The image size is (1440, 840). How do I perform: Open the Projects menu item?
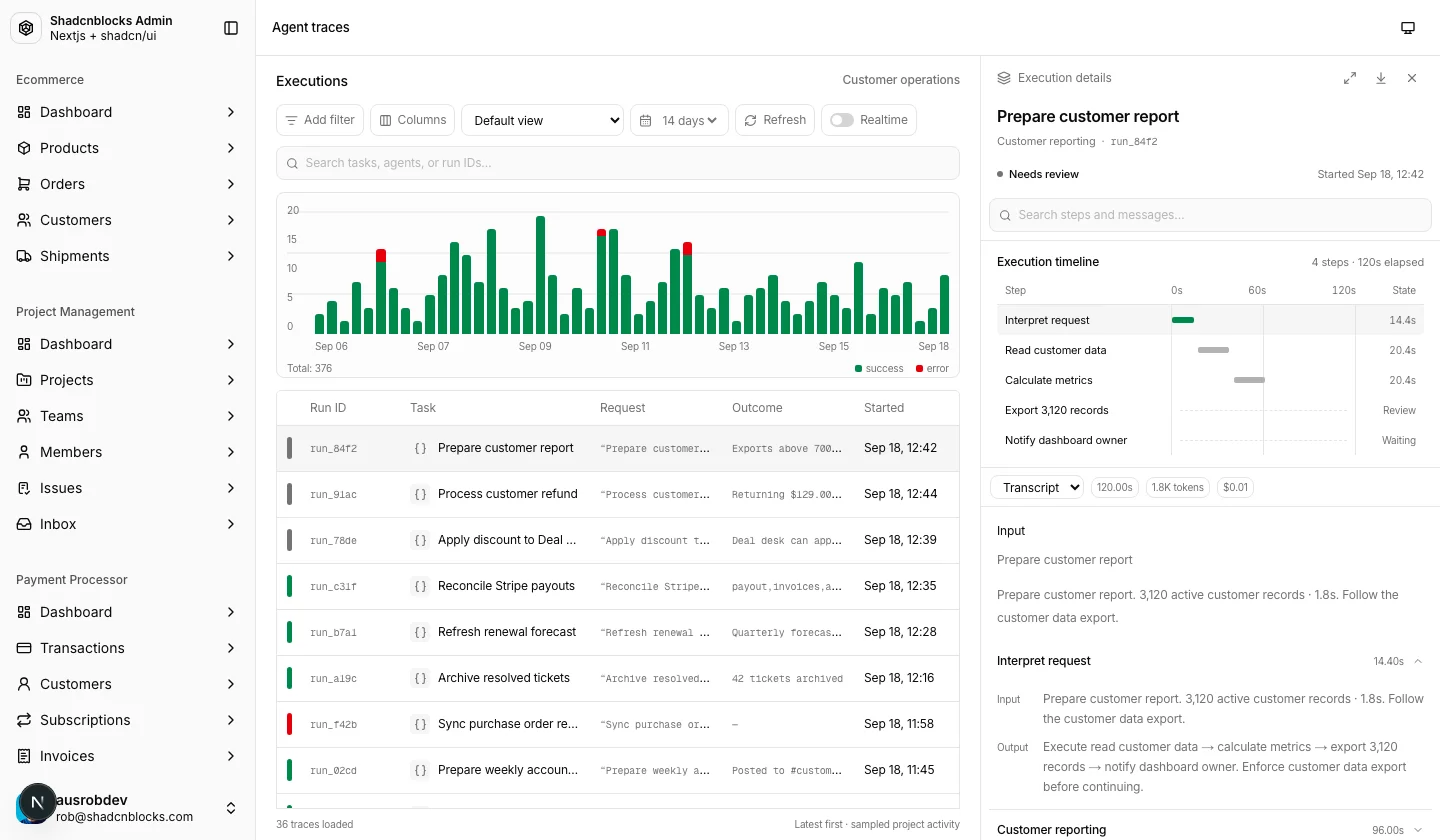(128, 380)
